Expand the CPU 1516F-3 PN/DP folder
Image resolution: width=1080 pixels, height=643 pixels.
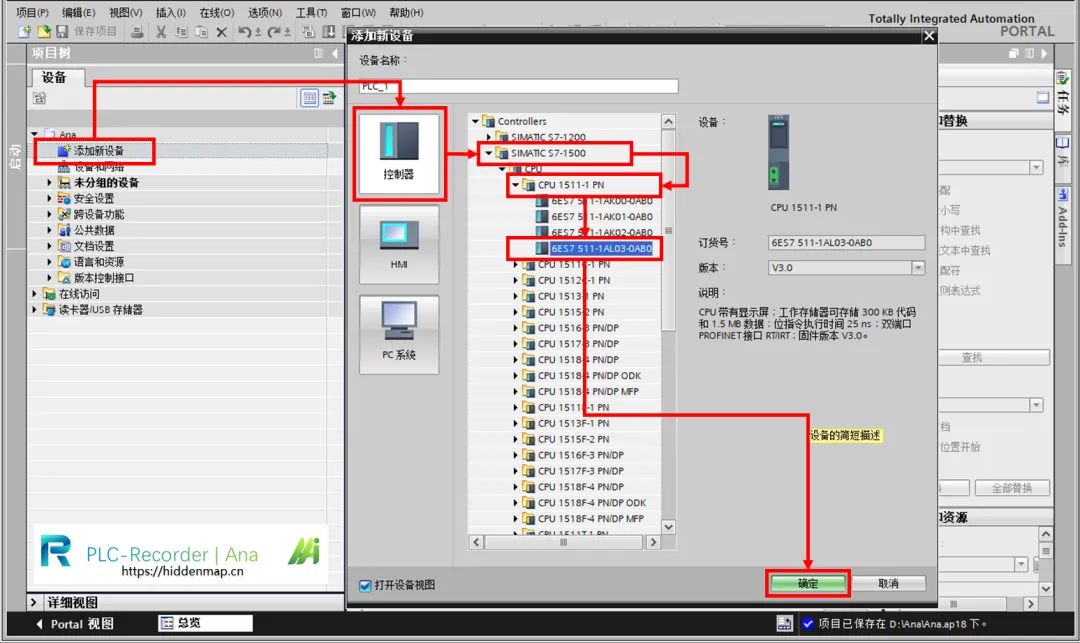(x=515, y=455)
